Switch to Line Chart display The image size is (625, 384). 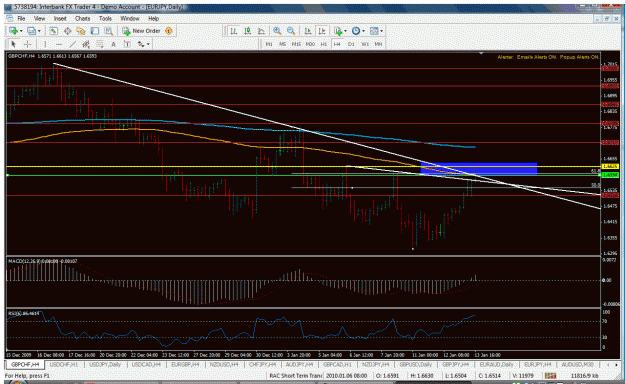click(261, 31)
